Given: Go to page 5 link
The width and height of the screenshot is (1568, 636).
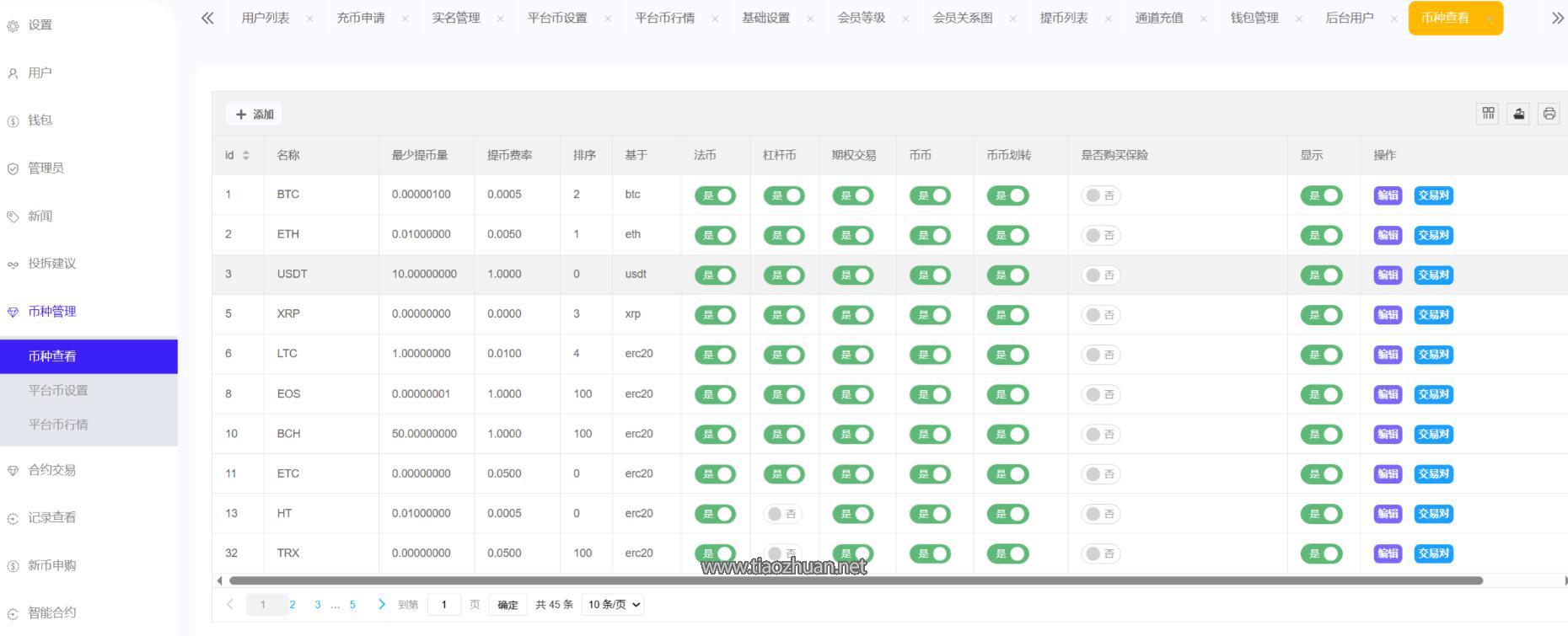Looking at the screenshot, I should pos(352,605).
